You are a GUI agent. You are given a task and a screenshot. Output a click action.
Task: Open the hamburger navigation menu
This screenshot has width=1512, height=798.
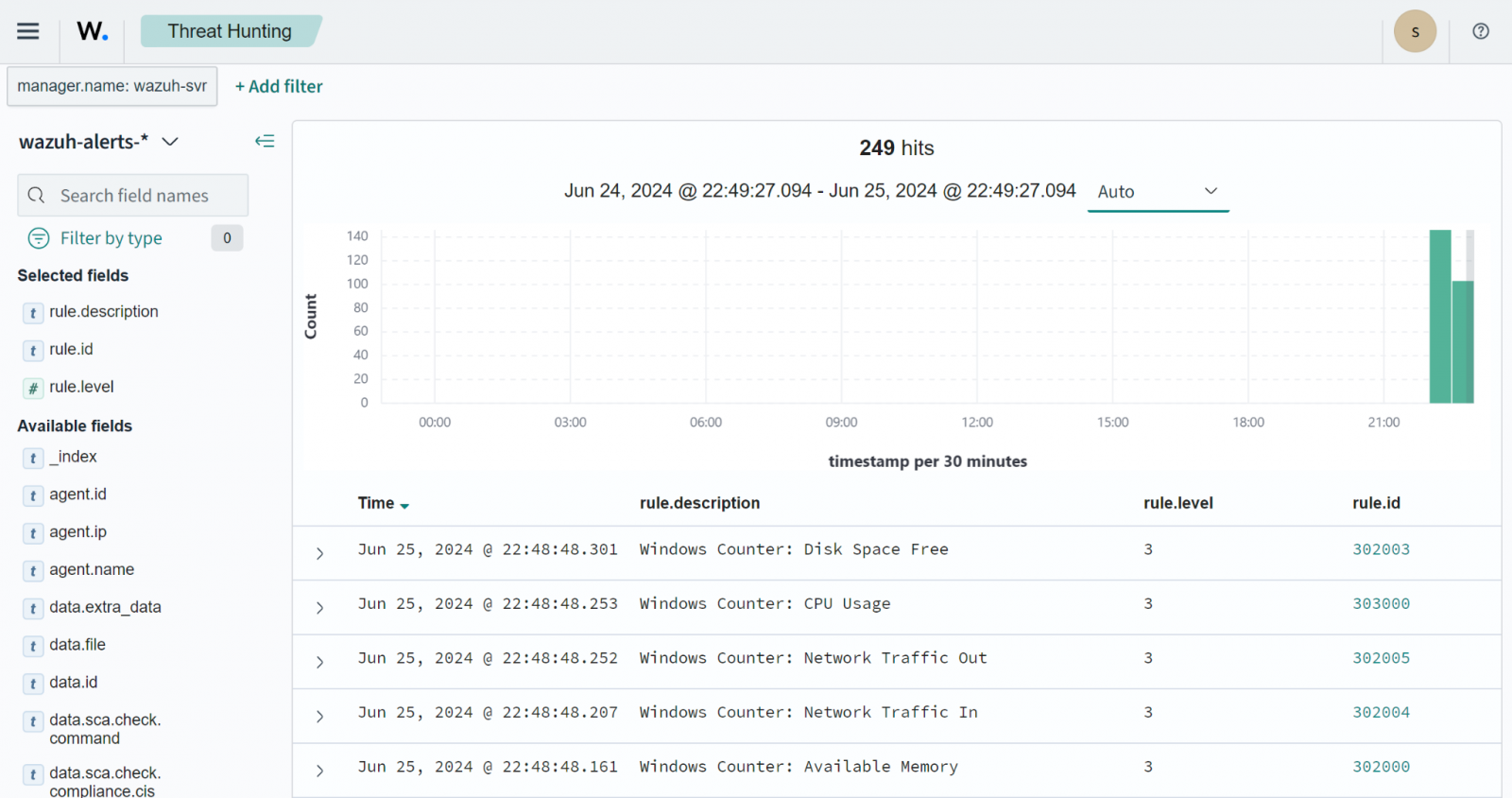pos(28,31)
